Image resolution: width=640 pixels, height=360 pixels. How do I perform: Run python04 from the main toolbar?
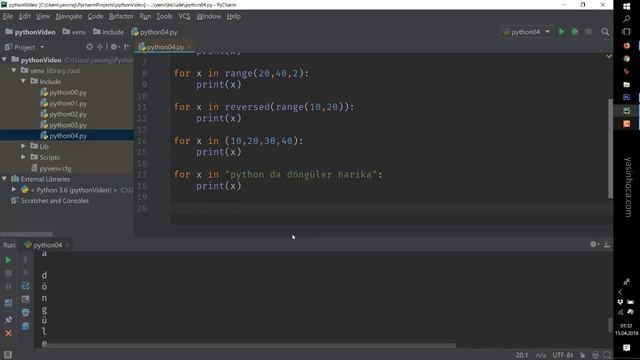(562, 32)
